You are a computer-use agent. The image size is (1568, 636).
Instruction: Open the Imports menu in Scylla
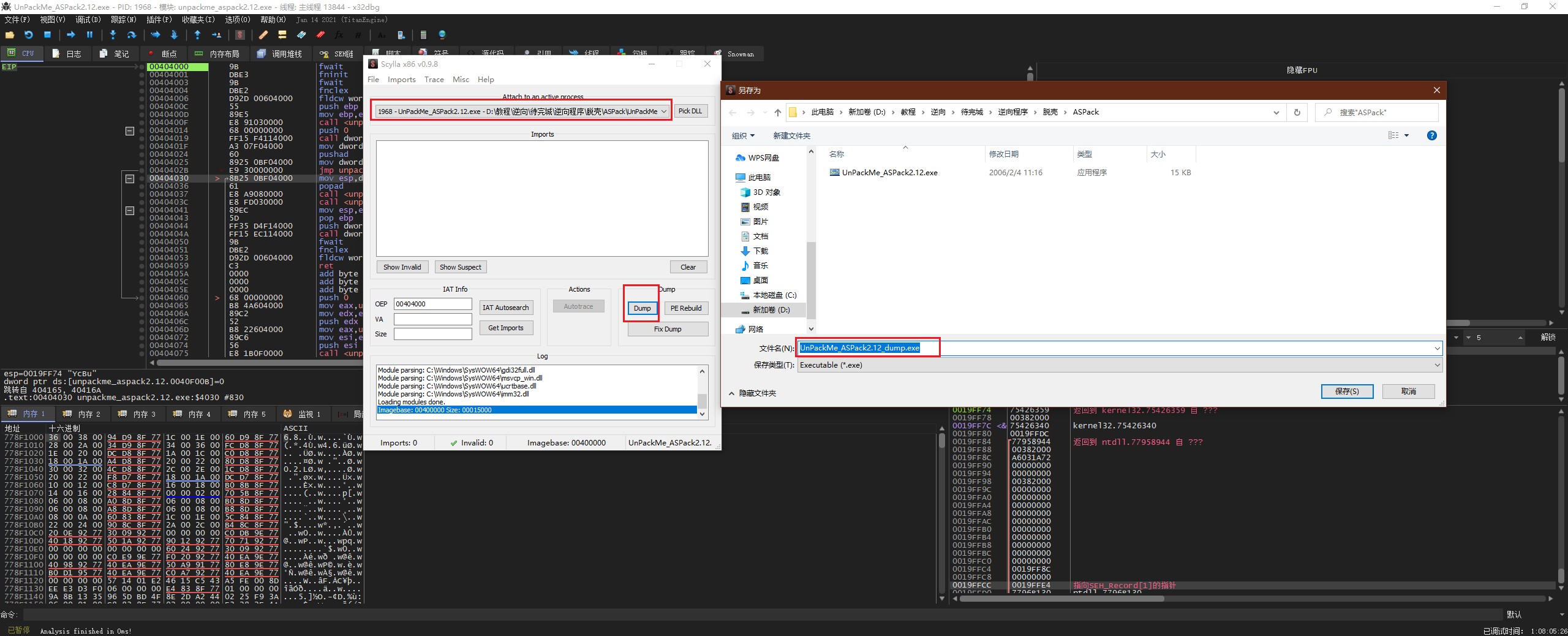(x=401, y=80)
